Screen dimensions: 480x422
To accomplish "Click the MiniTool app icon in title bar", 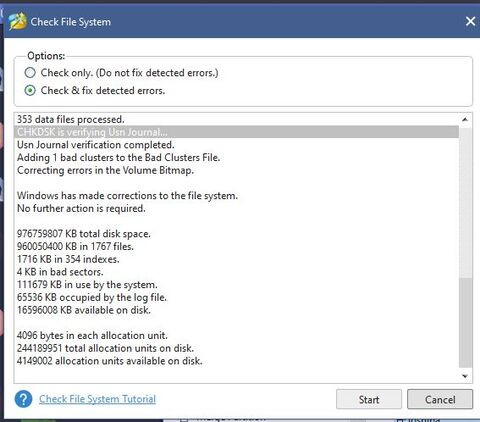I will pyautogui.click(x=18, y=21).
